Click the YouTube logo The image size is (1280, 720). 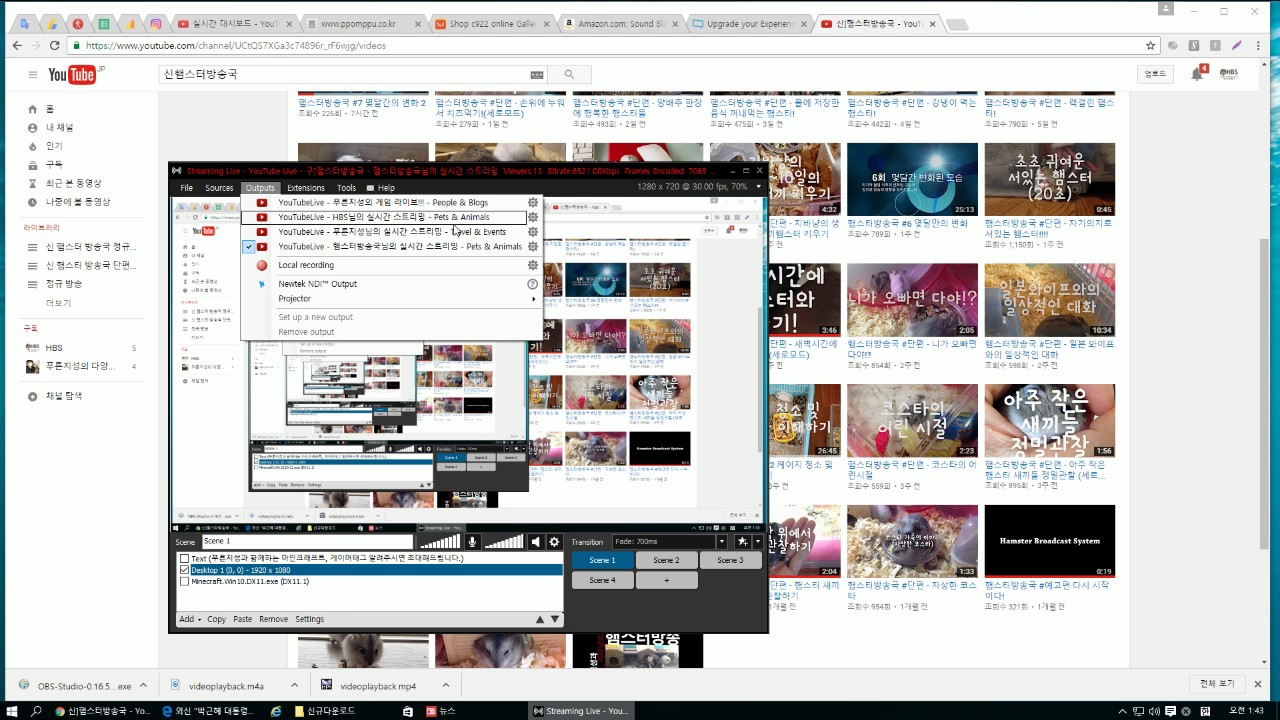coord(72,75)
